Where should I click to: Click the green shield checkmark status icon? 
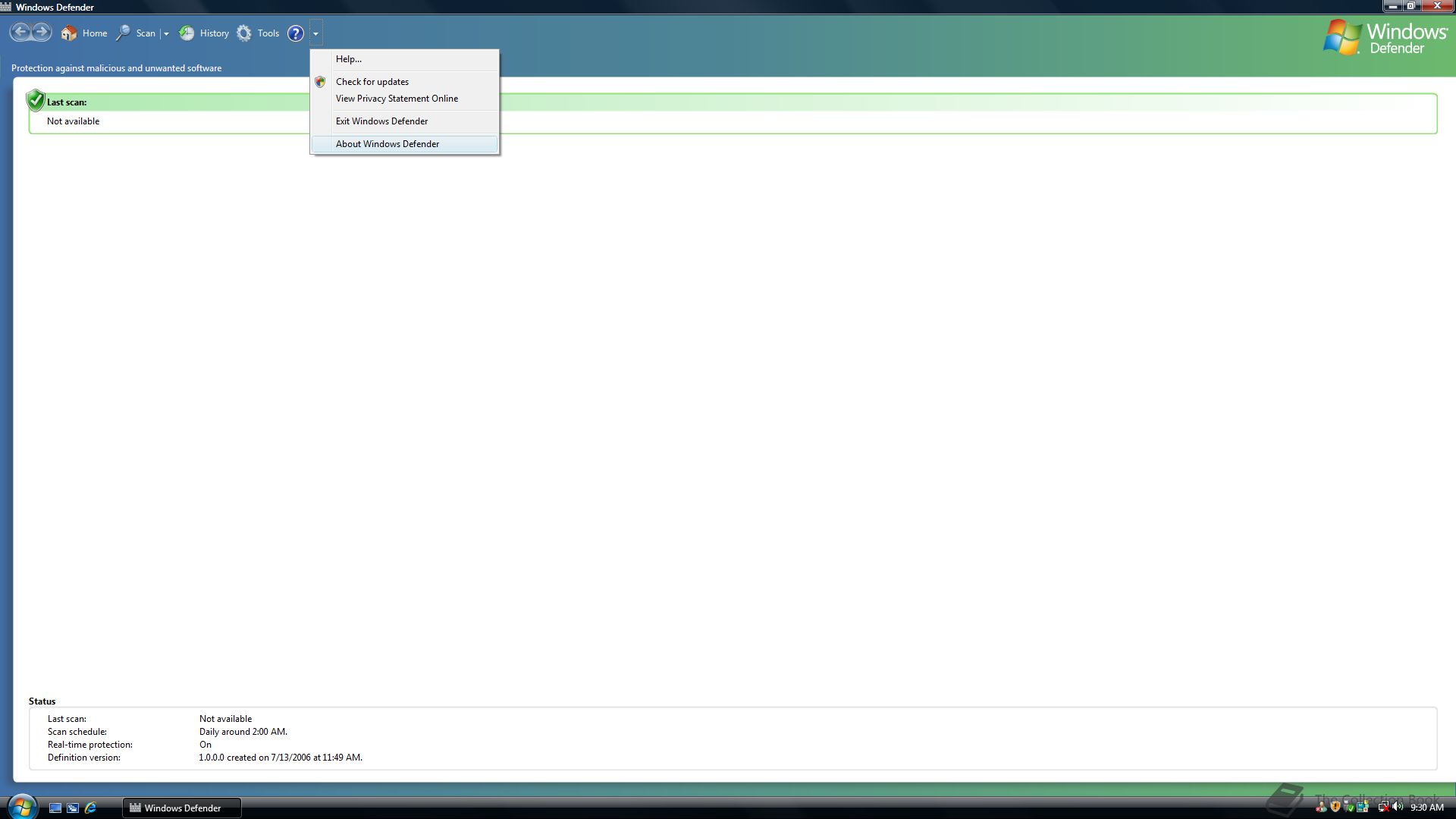[x=36, y=100]
